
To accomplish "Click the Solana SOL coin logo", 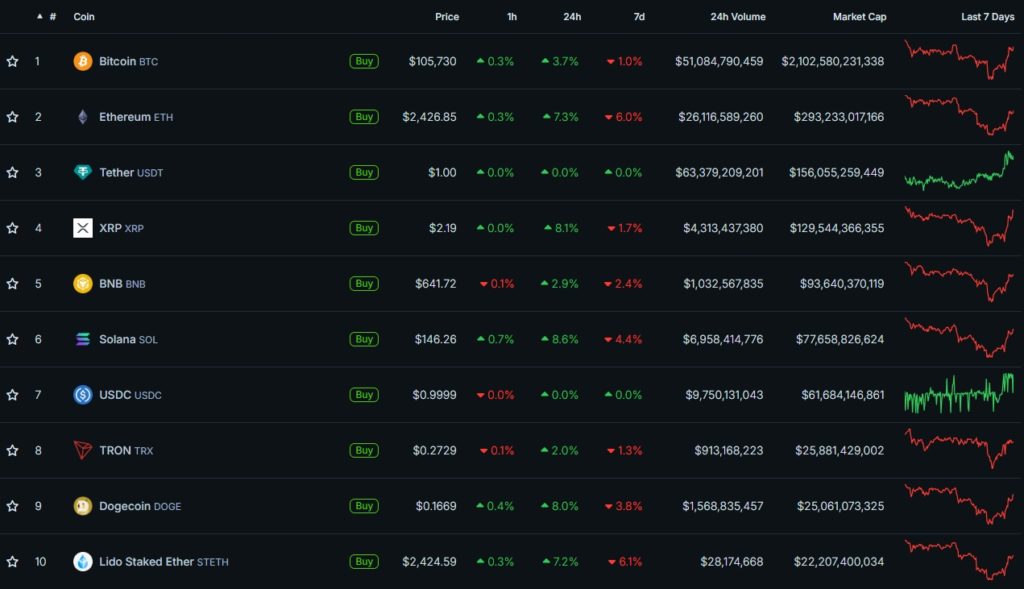I will point(82,339).
